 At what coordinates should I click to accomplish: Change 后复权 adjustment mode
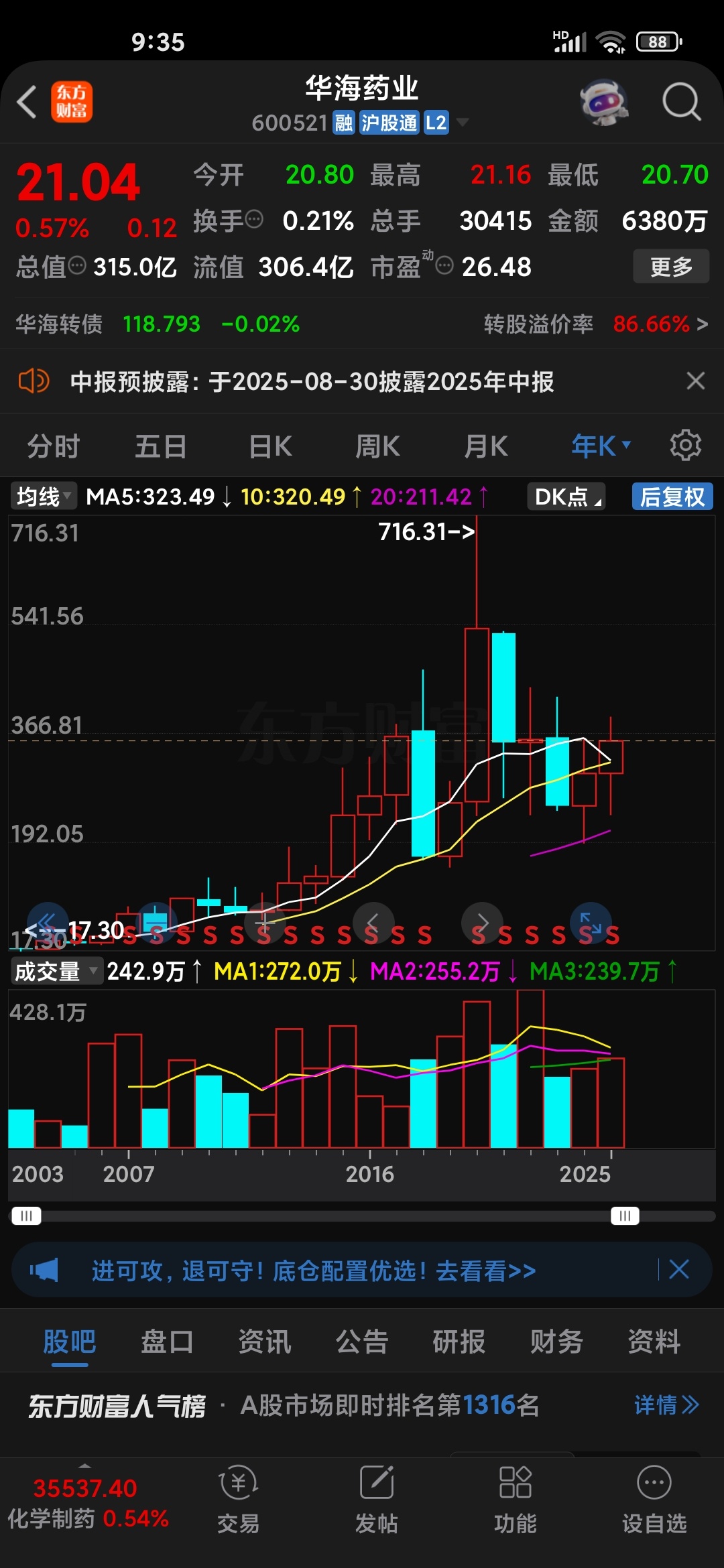[672, 497]
